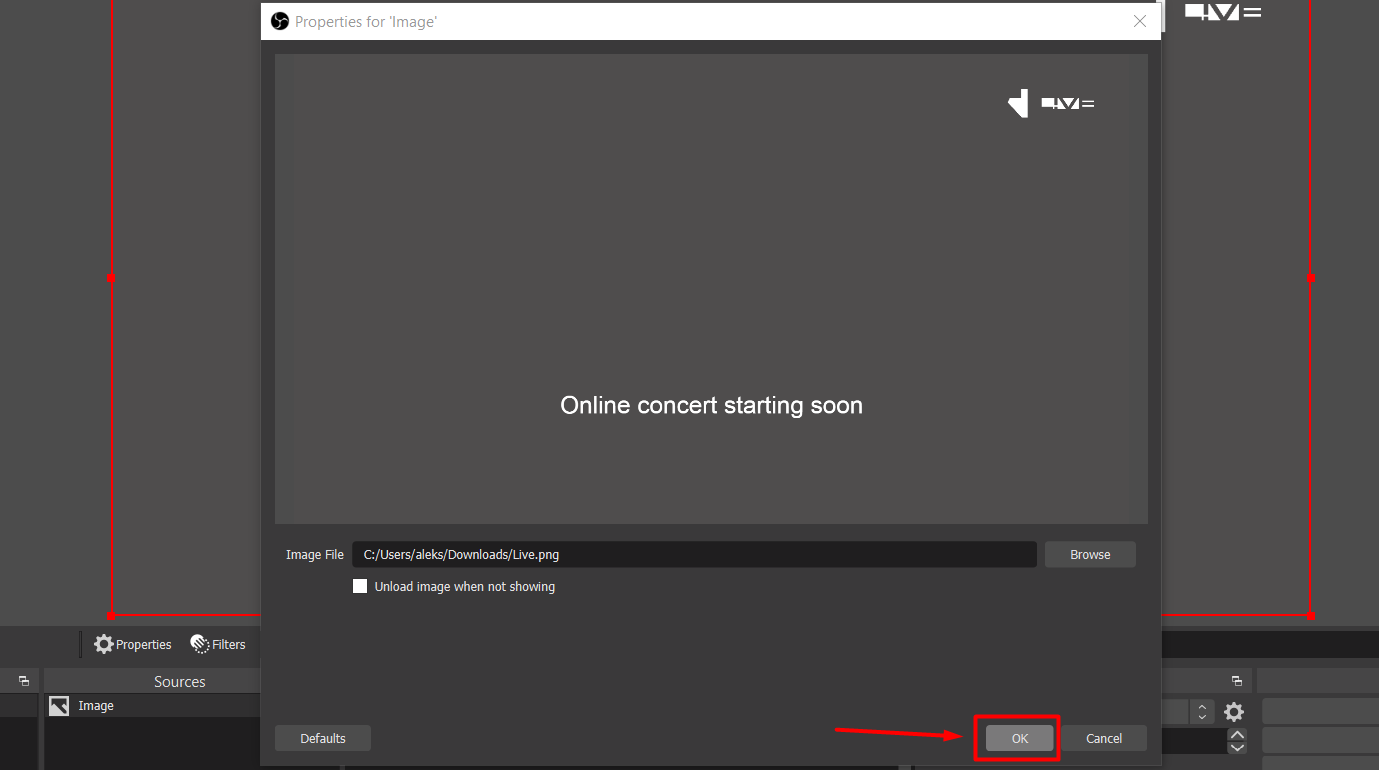Select the 'Image' source row text
The image size is (1379, 770).
point(96,705)
